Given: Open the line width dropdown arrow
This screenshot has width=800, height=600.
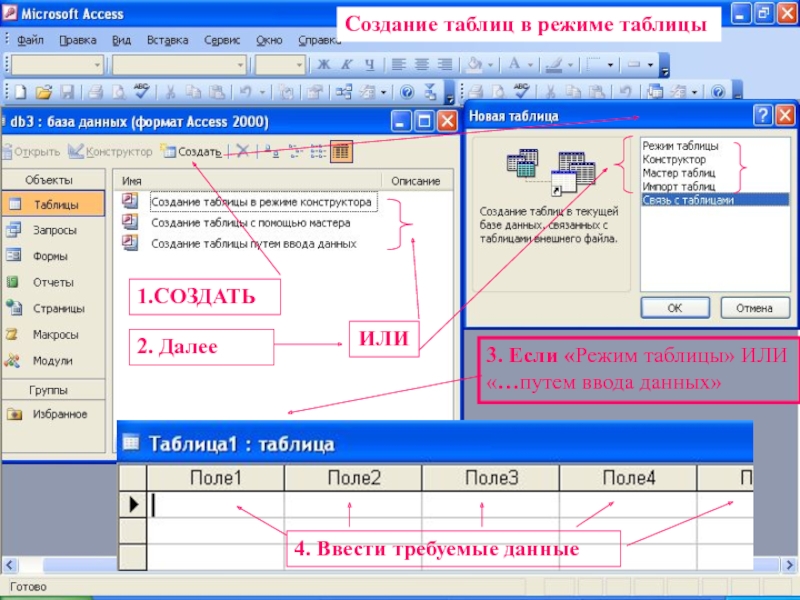Looking at the screenshot, I should click(610, 65).
